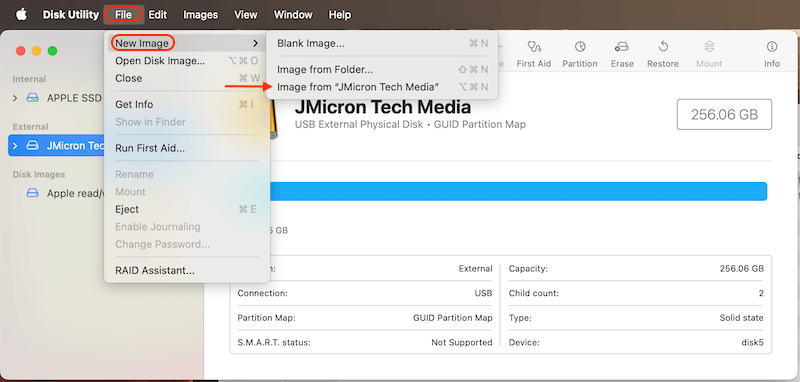Click the yellow minimize window button
This screenshot has width=800, height=382.
[36, 51]
